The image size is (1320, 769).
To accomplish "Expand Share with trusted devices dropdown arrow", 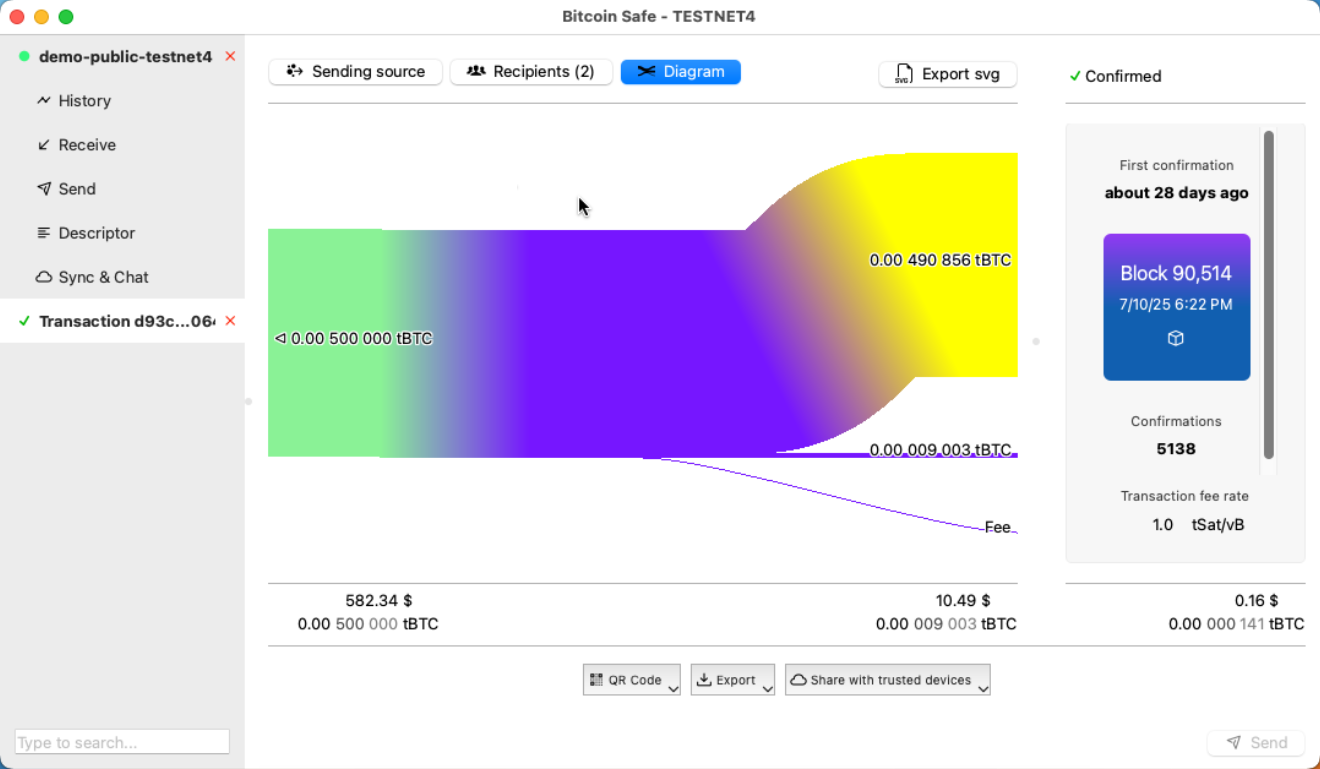I will (x=983, y=688).
